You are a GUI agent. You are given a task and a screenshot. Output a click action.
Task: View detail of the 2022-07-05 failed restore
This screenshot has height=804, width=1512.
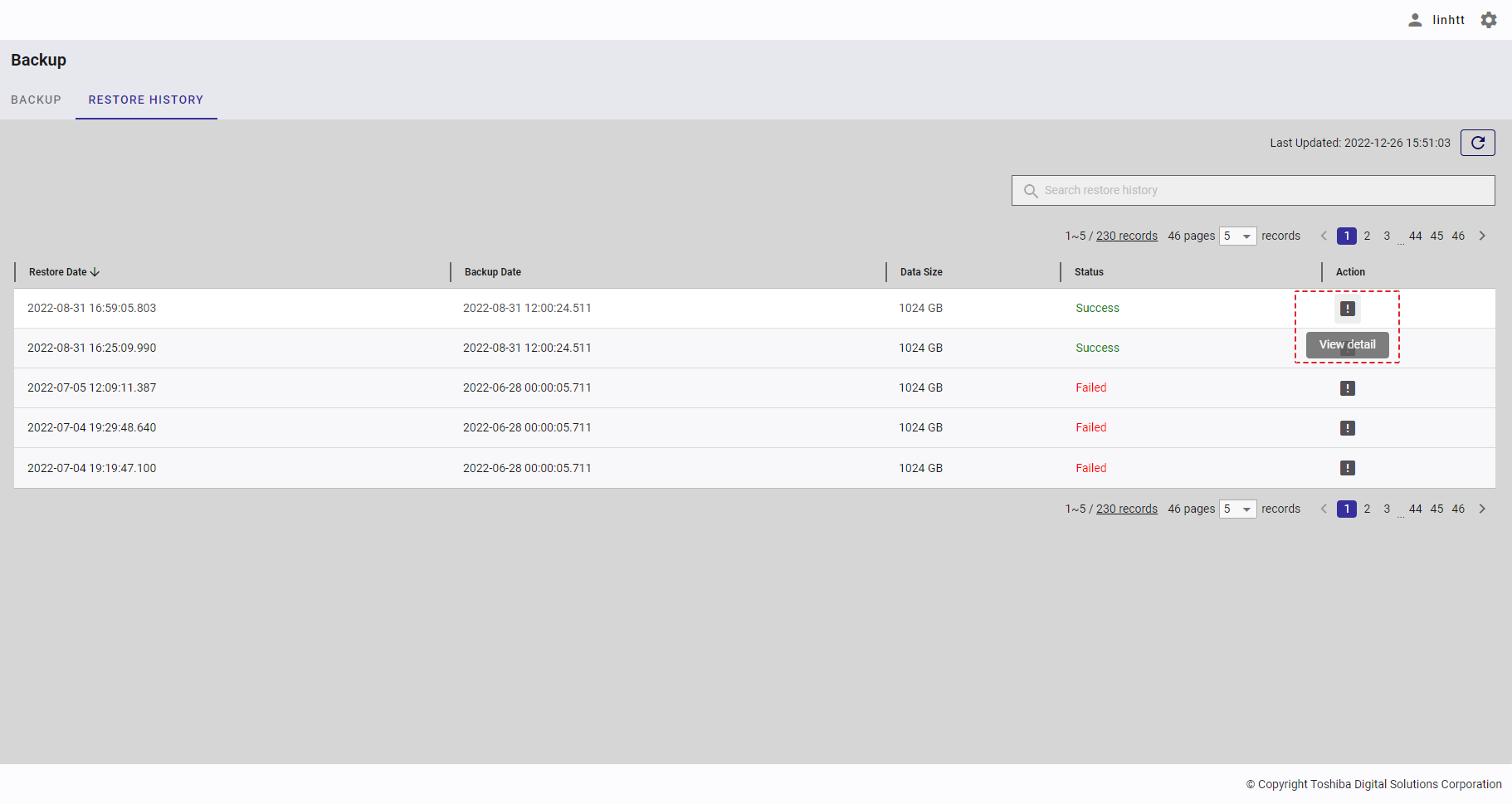pyautogui.click(x=1347, y=388)
